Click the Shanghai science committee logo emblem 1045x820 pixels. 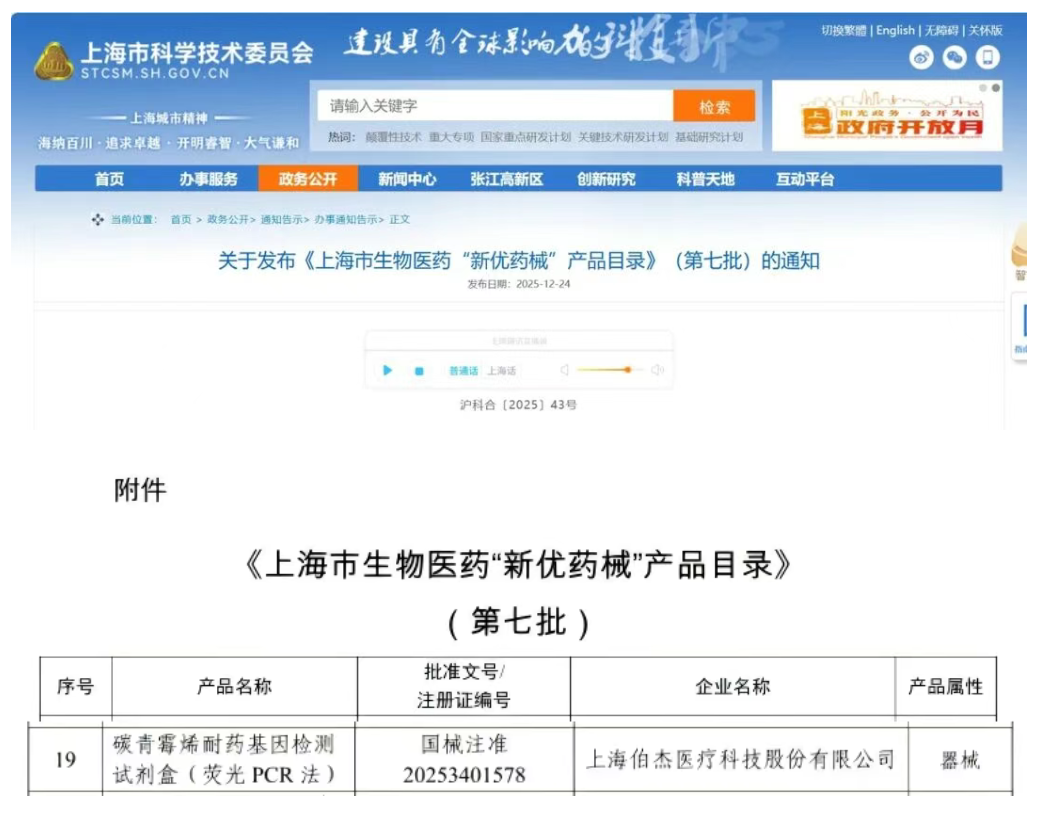point(54,62)
